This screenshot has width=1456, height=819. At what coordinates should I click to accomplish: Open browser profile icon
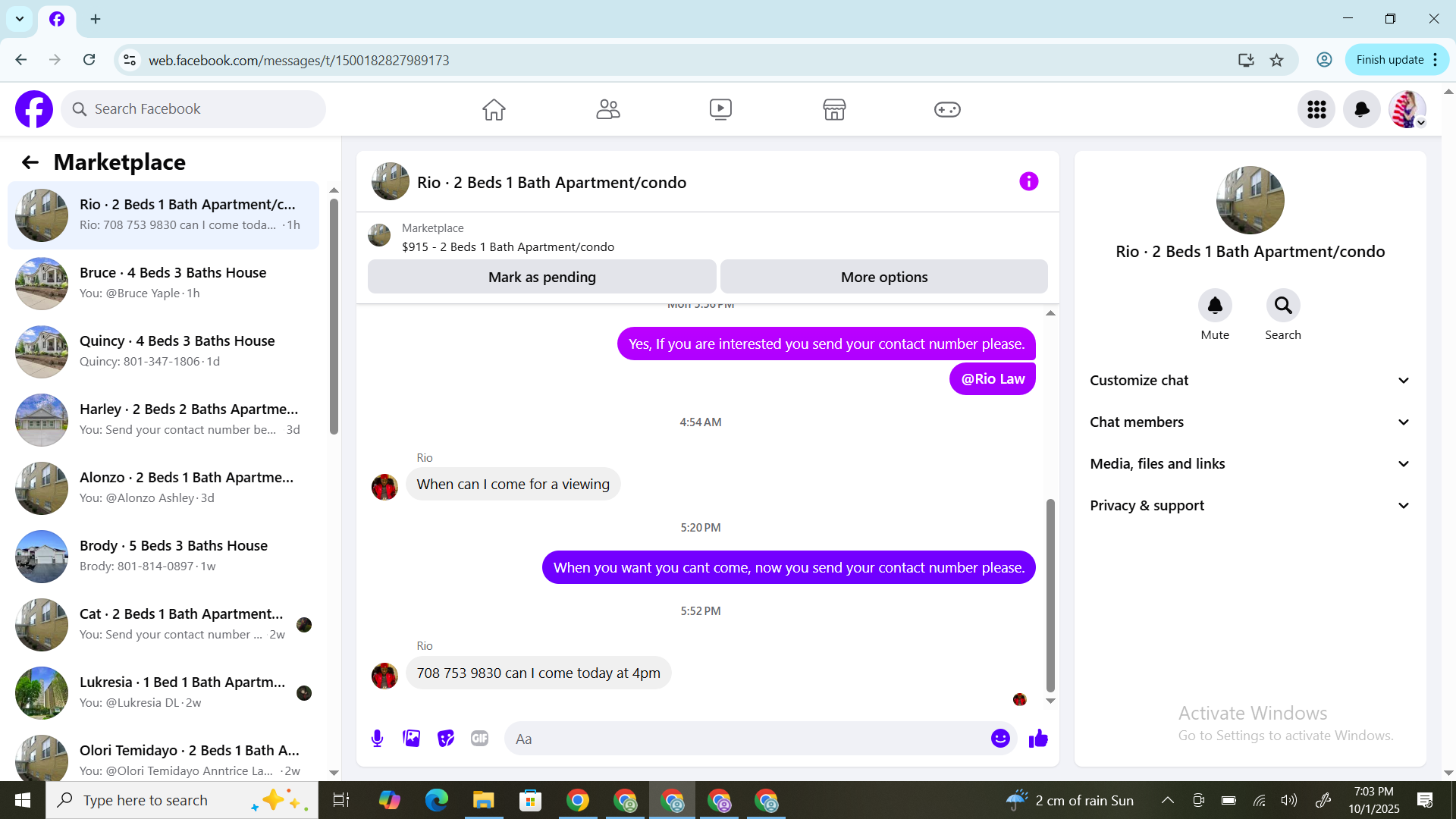pyautogui.click(x=1324, y=60)
